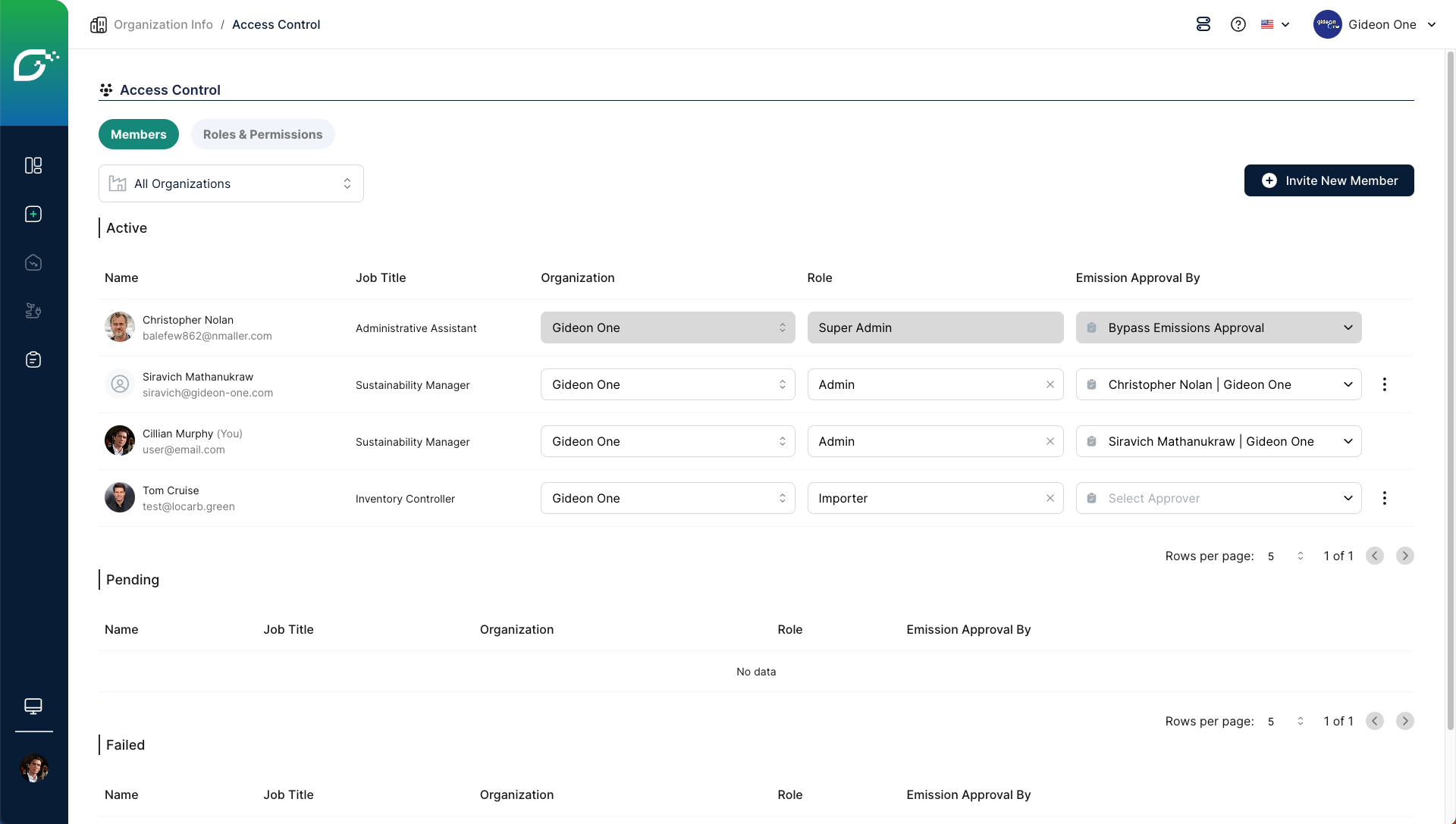Open language flag selector dropdown
The height and width of the screenshot is (824, 1456).
point(1276,24)
